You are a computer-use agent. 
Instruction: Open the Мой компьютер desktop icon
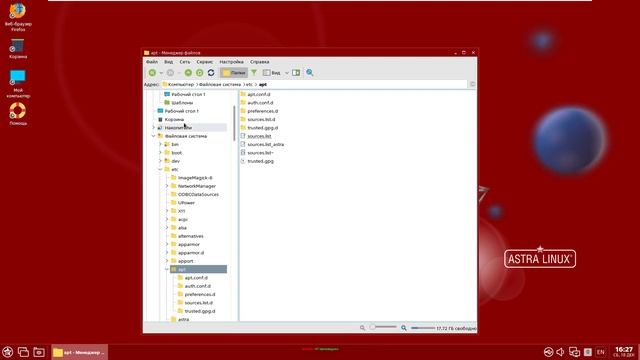click(x=18, y=84)
